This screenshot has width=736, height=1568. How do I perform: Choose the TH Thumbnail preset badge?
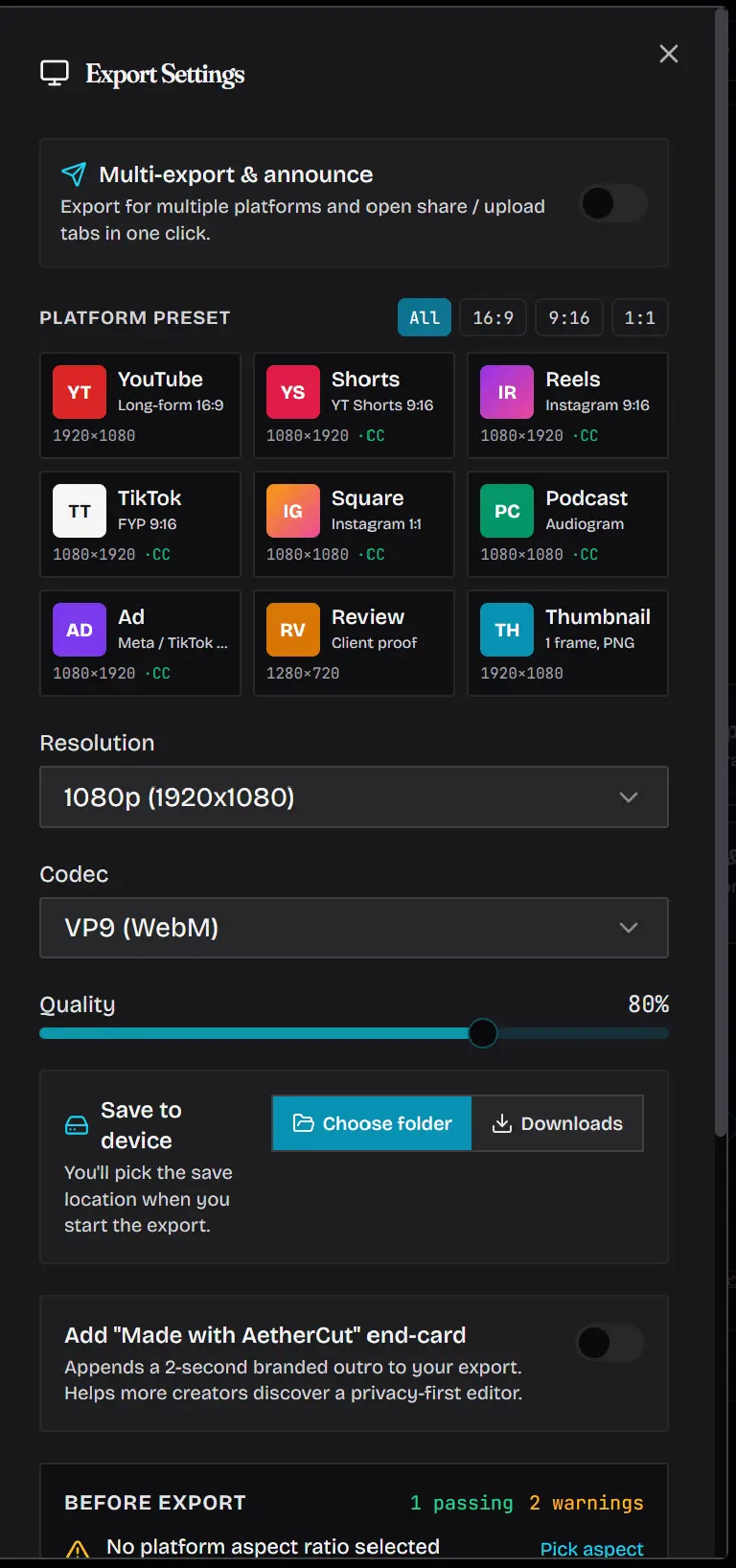507,630
